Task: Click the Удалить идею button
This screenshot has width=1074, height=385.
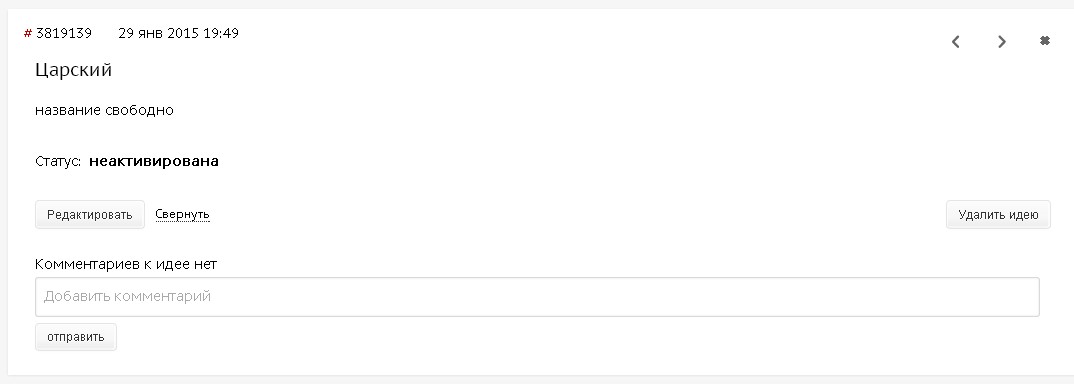Action: click(x=998, y=214)
